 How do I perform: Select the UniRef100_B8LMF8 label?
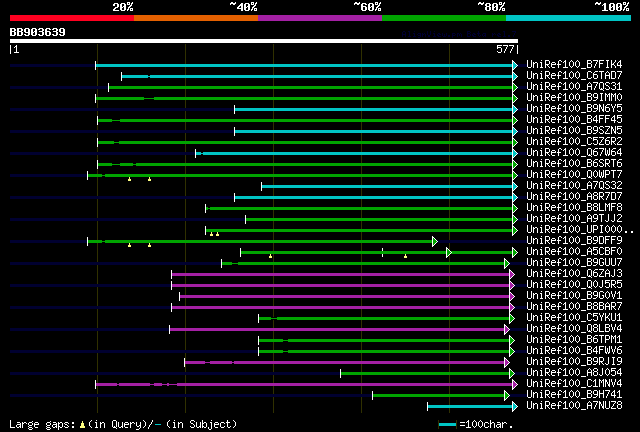pos(574,208)
